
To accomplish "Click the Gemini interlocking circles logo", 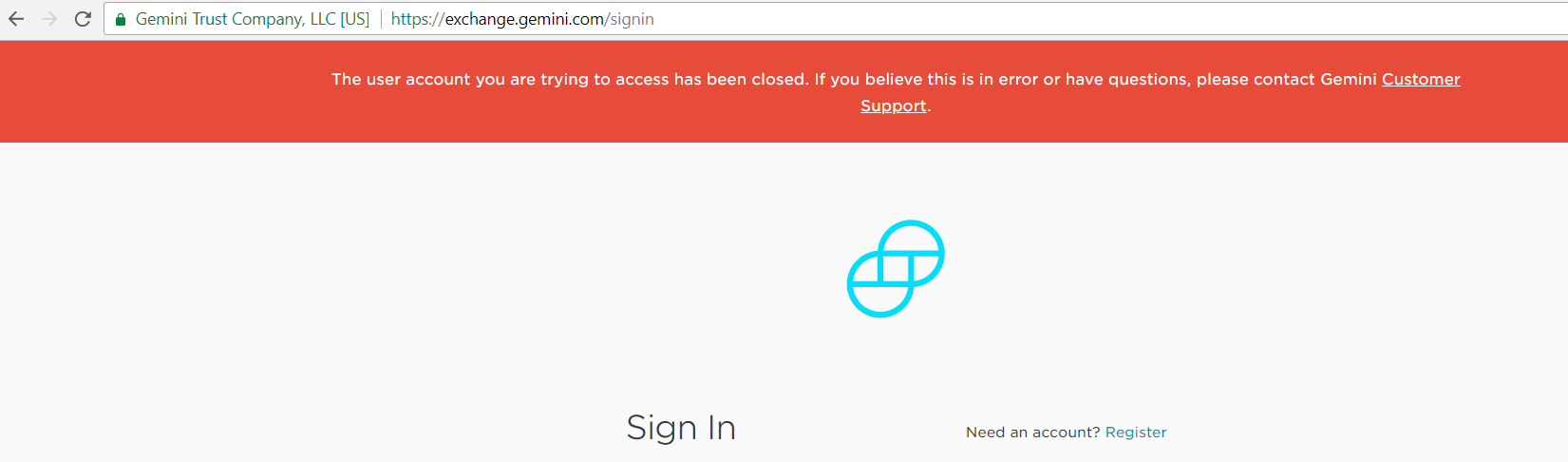I will click(896, 269).
